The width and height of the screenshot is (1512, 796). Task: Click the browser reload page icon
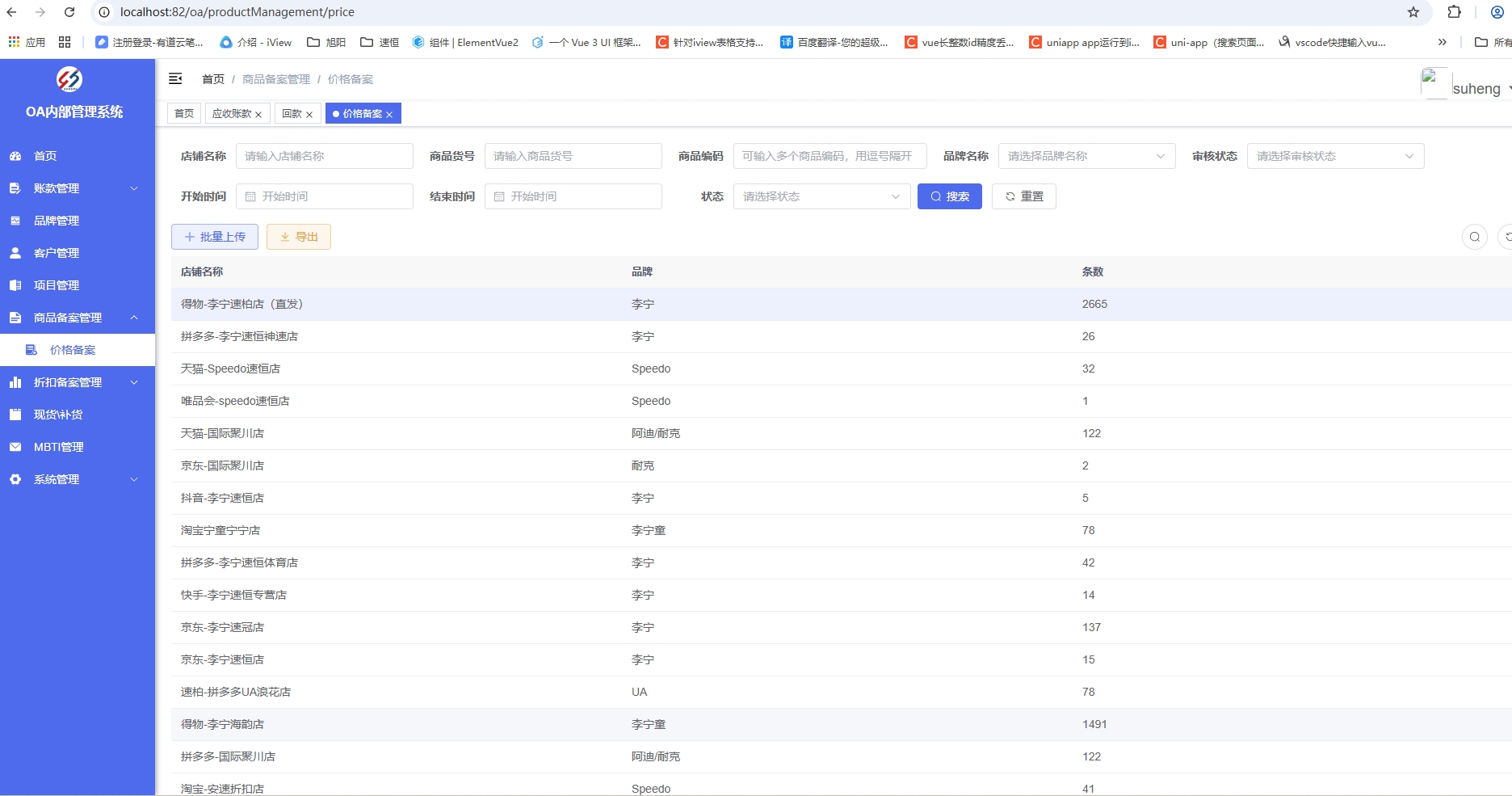coord(69,12)
